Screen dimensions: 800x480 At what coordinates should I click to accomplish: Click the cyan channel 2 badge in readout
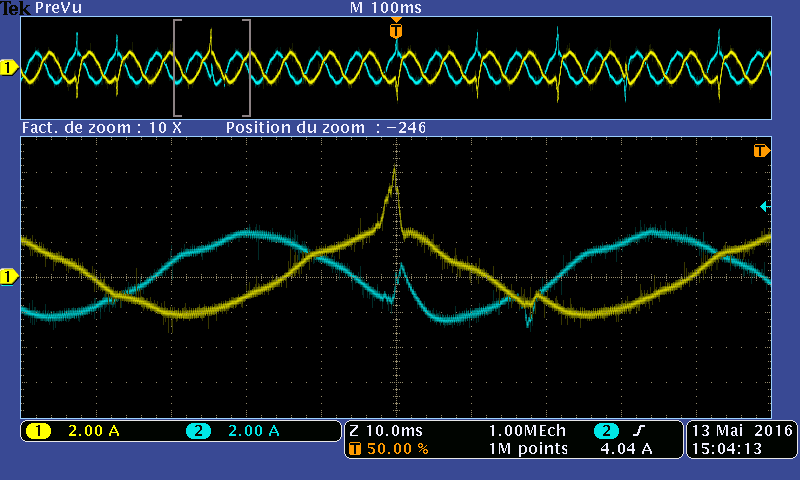(x=198, y=431)
